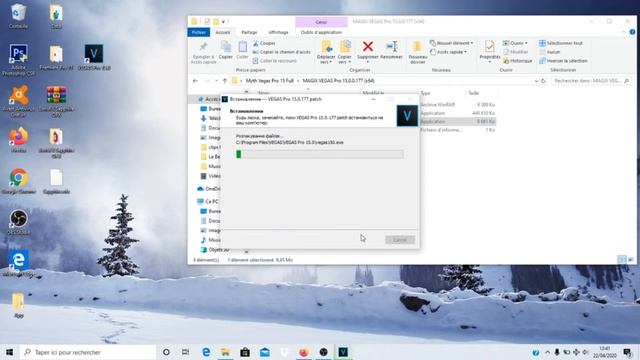Click Inverser la sélection
The height and width of the screenshot is (360, 640).
563,61
